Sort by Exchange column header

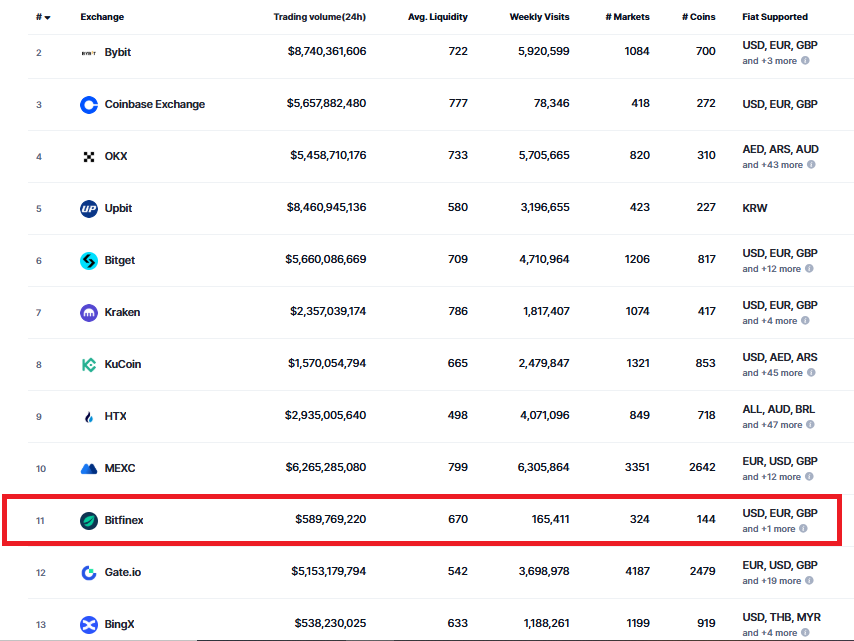click(102, 17)
